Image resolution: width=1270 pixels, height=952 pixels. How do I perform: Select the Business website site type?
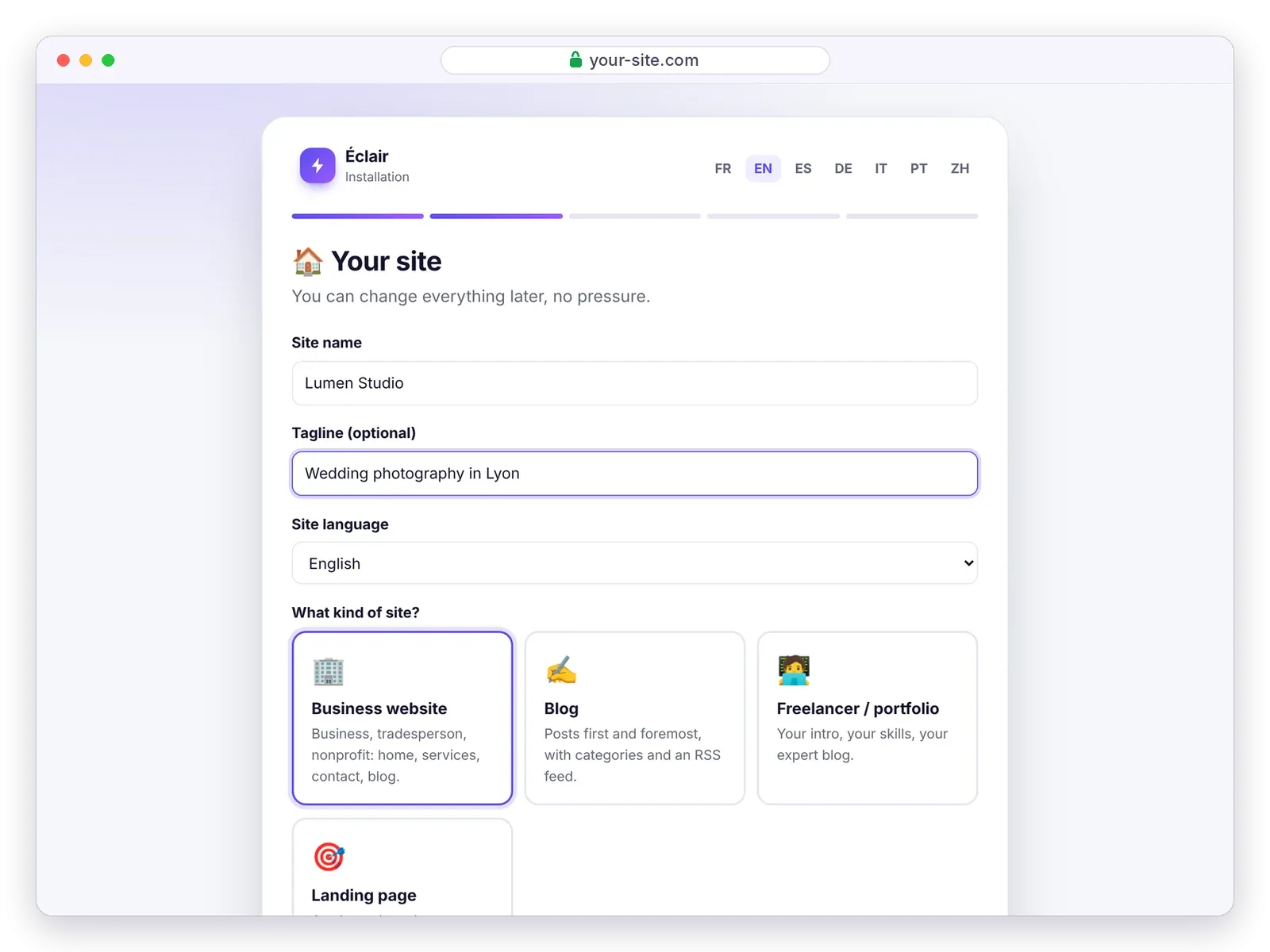pos(402,718)
